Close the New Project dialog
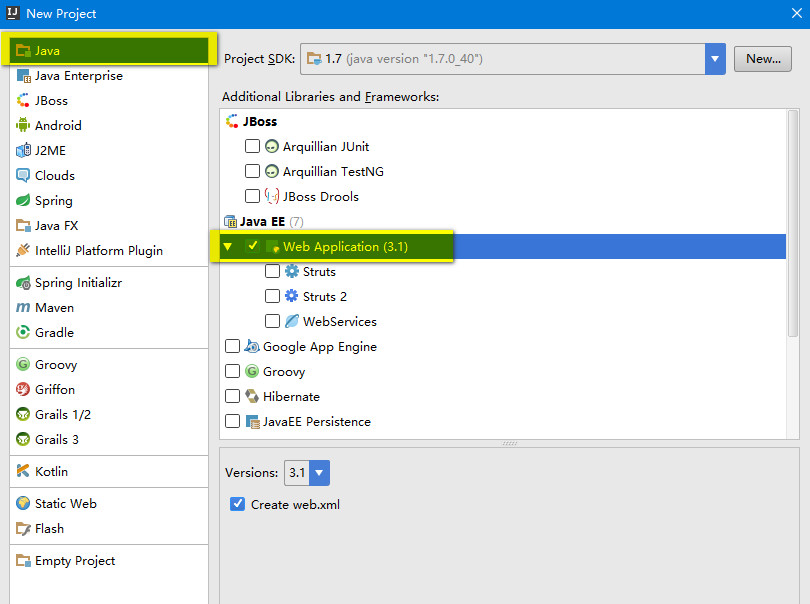This screenshot has height=604, width=810. point(797,13)
